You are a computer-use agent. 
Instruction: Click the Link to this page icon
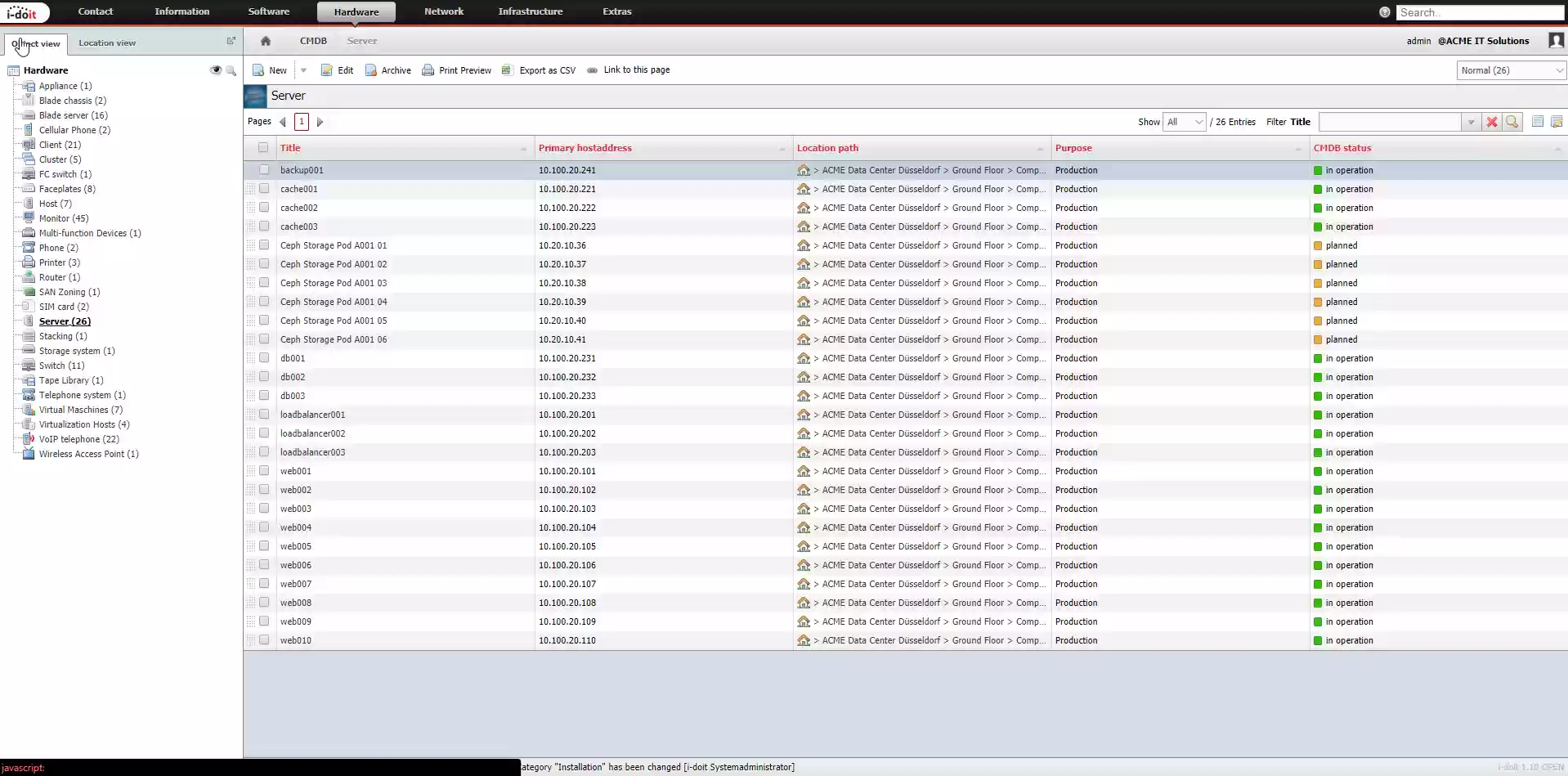[593, 70]
